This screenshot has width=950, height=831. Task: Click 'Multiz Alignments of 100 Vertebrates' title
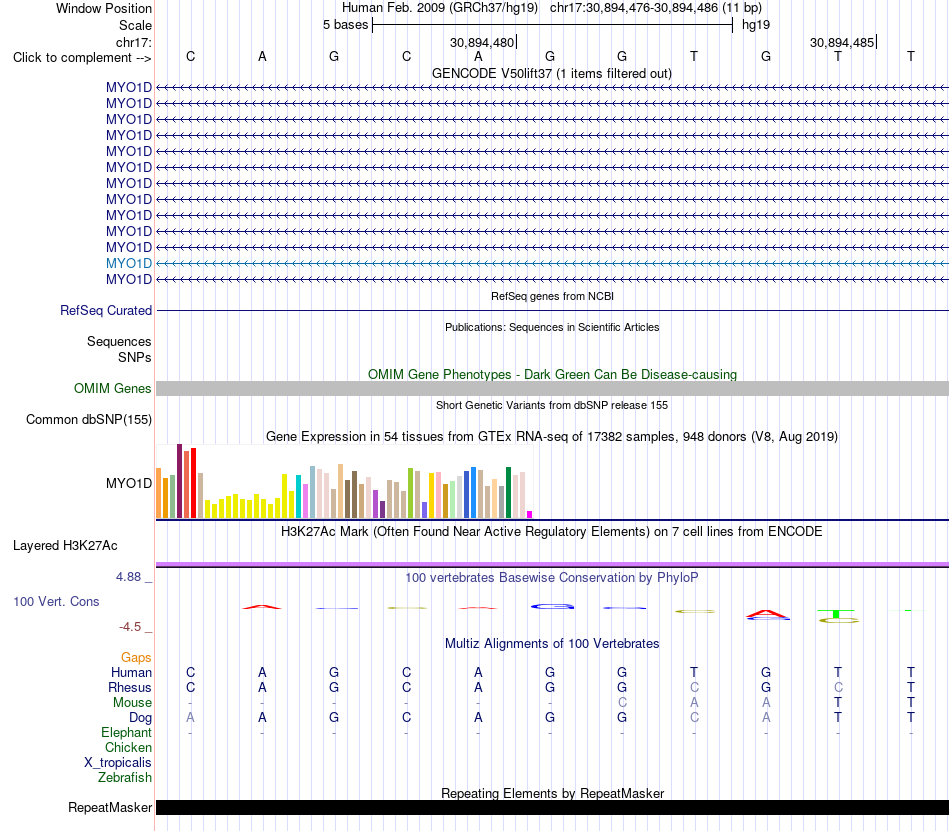pos(552,643)
